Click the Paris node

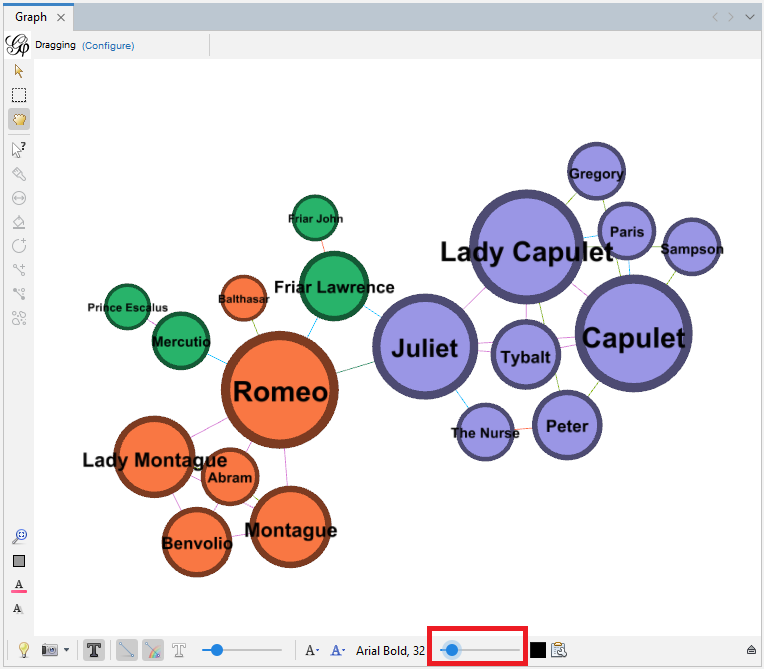627,231
